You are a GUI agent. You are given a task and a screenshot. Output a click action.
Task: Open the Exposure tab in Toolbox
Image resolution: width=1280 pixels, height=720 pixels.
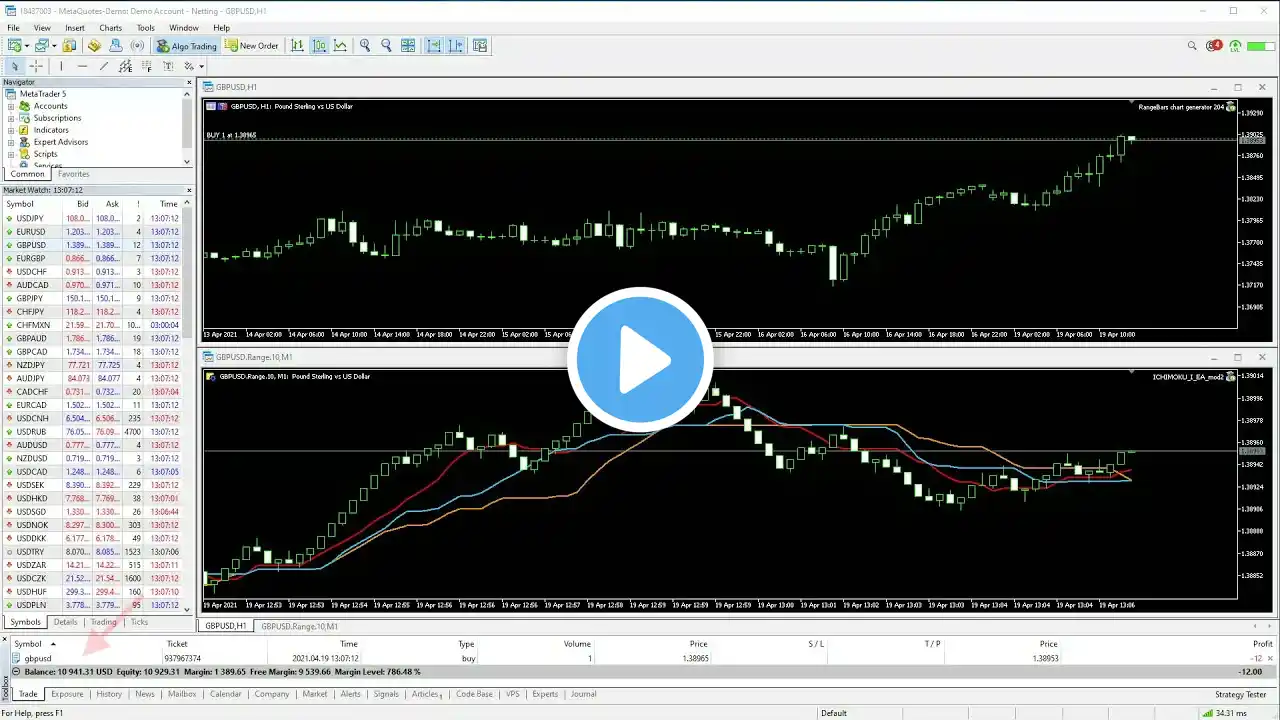67,694
